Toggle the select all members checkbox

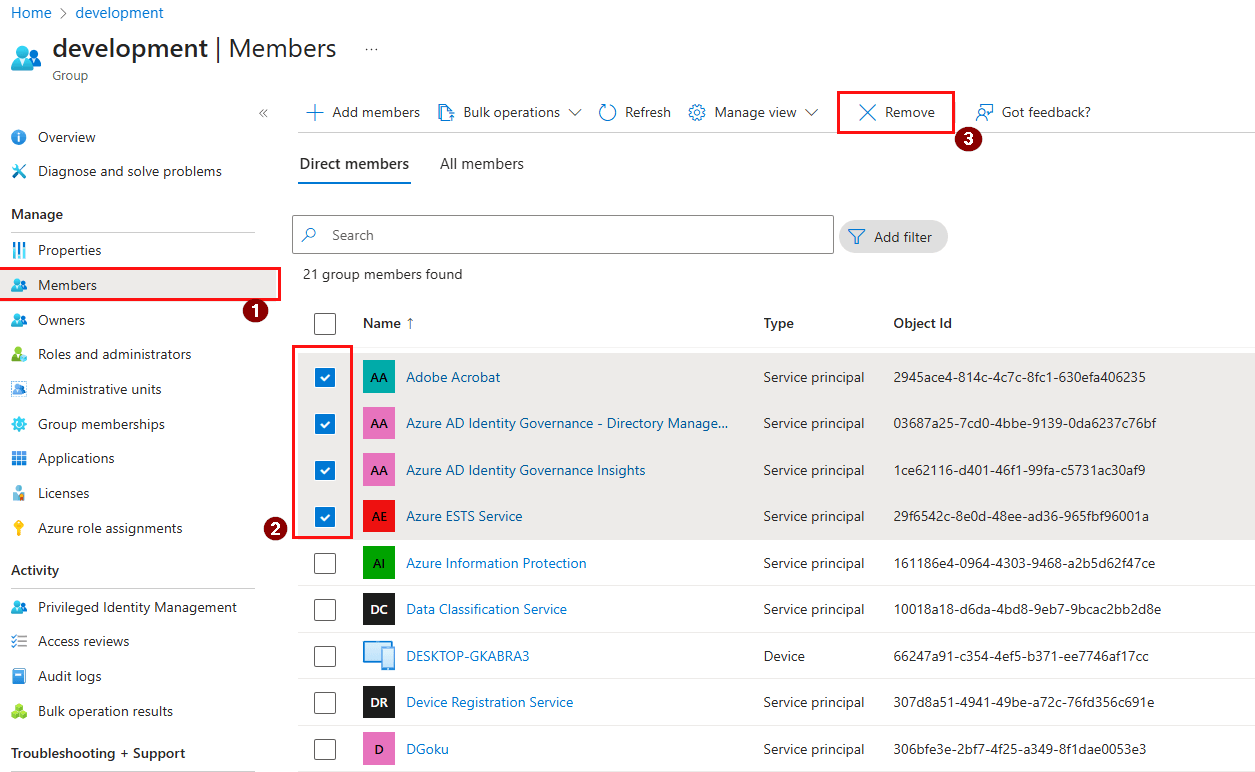[324, 323]
